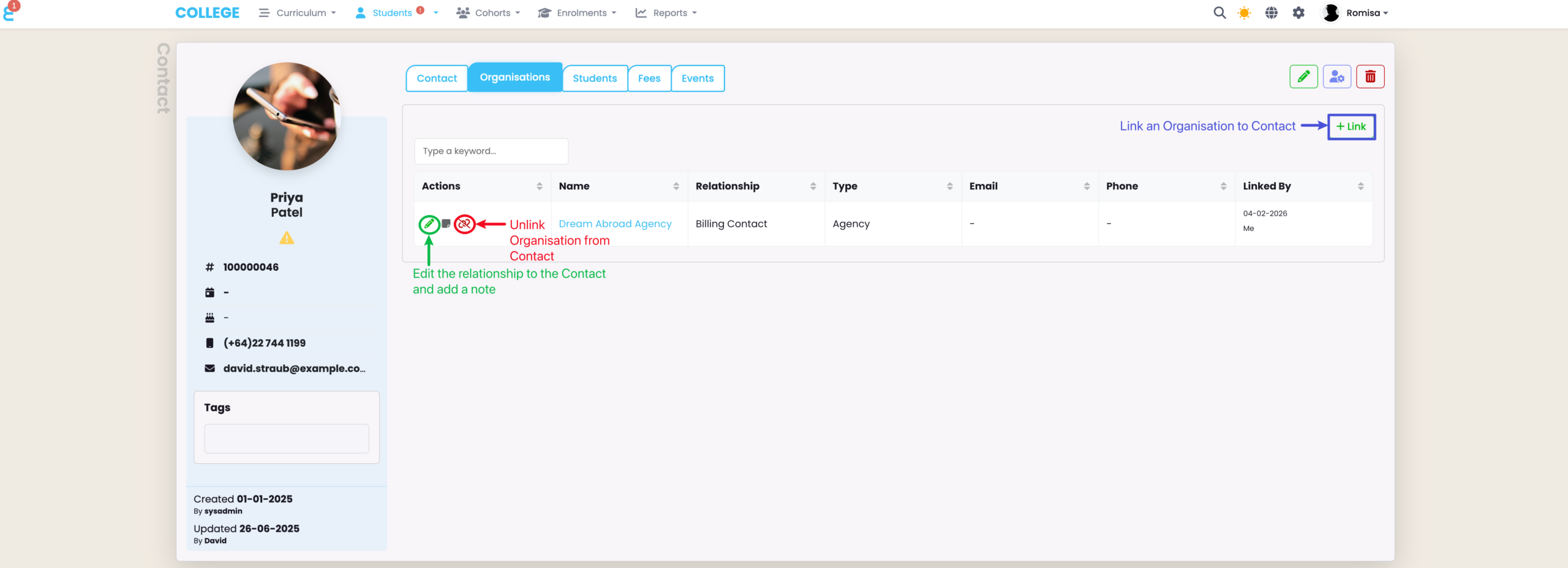
Task: Click the red delete contact trash icon
Action: coord(1370,77)
